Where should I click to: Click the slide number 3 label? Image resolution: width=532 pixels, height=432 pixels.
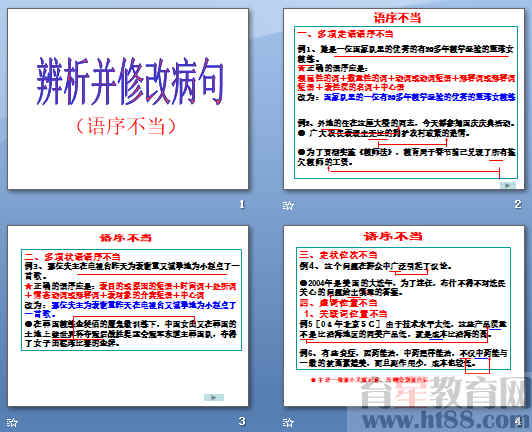click(242, 421)
